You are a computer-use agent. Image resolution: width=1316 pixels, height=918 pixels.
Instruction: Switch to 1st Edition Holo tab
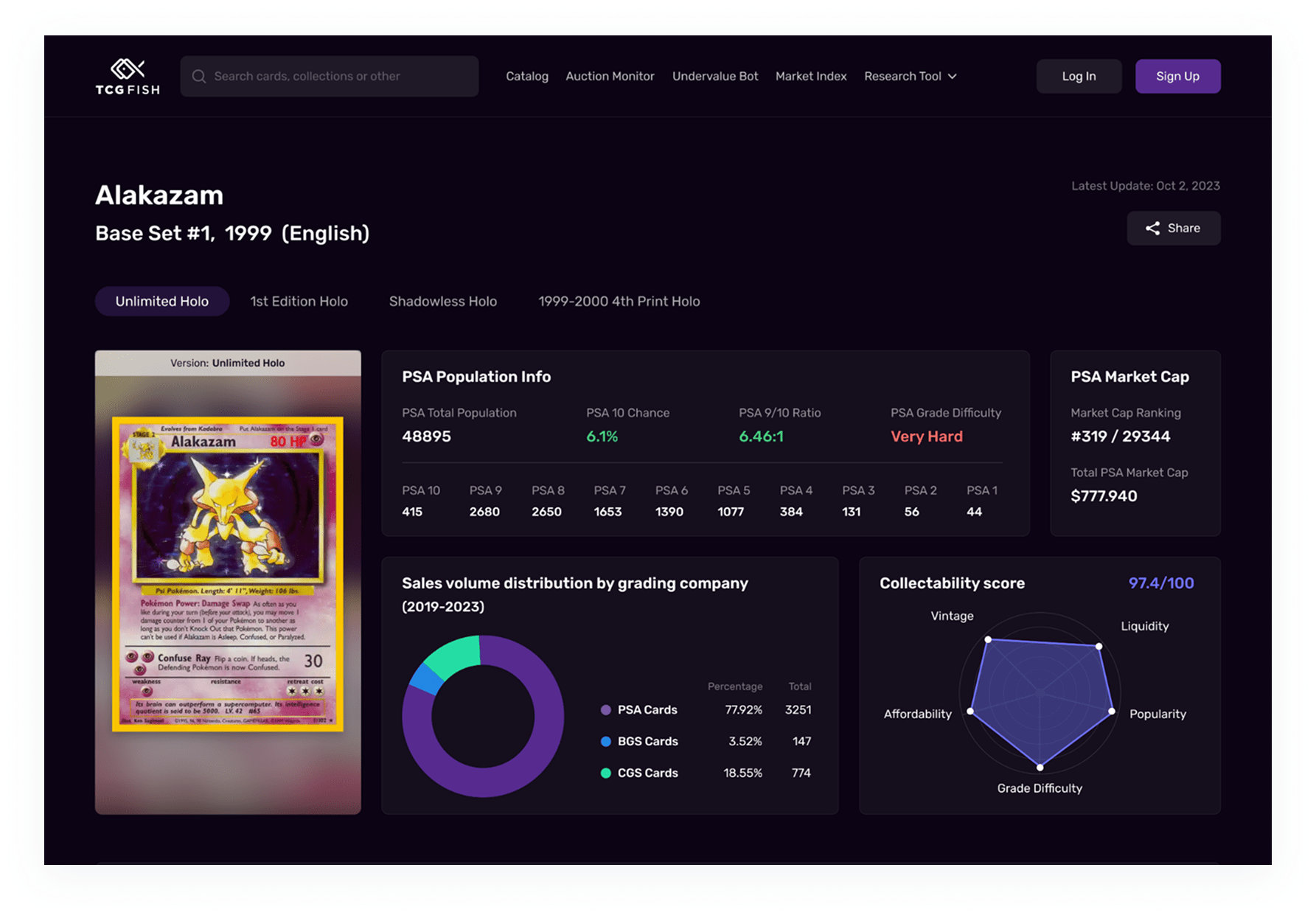tap(299, 302)
